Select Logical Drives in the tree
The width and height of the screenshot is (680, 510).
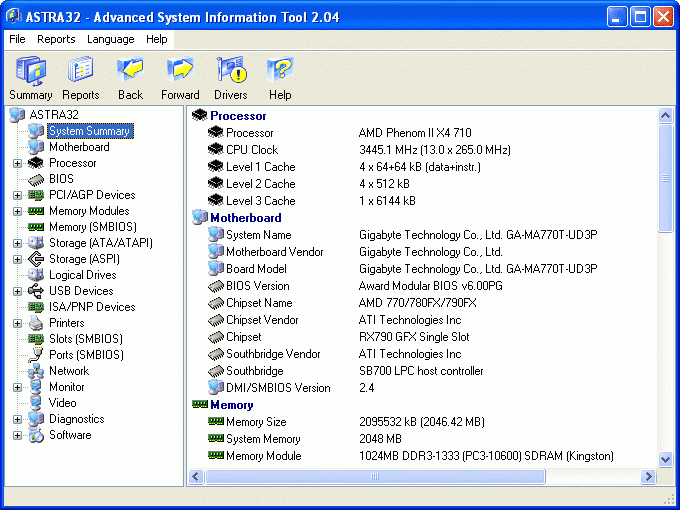click(82, 275)
